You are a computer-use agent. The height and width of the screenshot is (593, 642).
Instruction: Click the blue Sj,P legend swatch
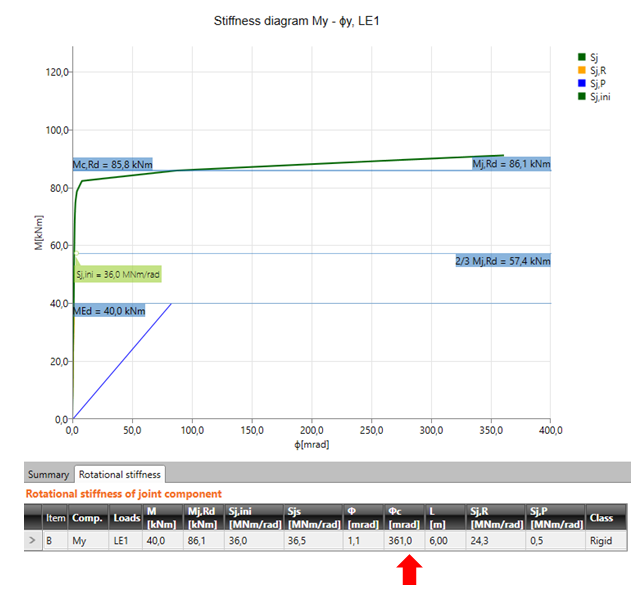pyautogui.click(x=582, y=83)
